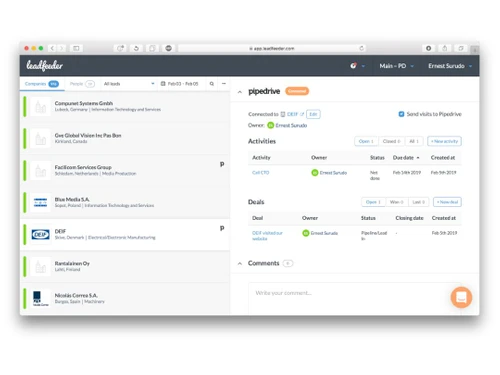
Task: Click the Ernest Surudo owner avatar under Connected to
Action: pyautogui.click(x=271, y=125)
